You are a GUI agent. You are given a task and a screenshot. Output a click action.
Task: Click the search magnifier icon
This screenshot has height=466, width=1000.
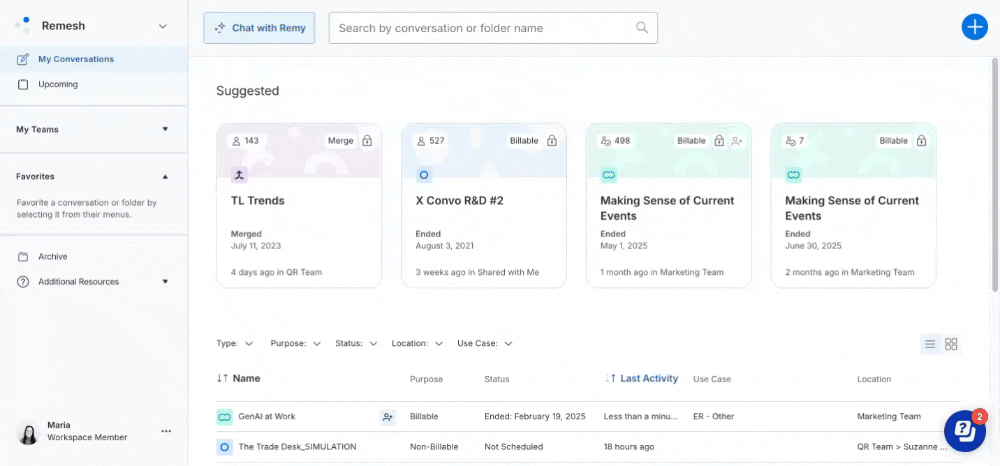(642, 28)
